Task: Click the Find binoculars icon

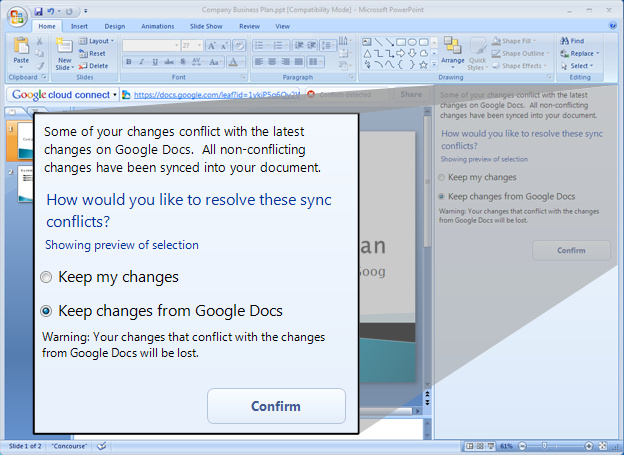Action: tap(565, 41)
